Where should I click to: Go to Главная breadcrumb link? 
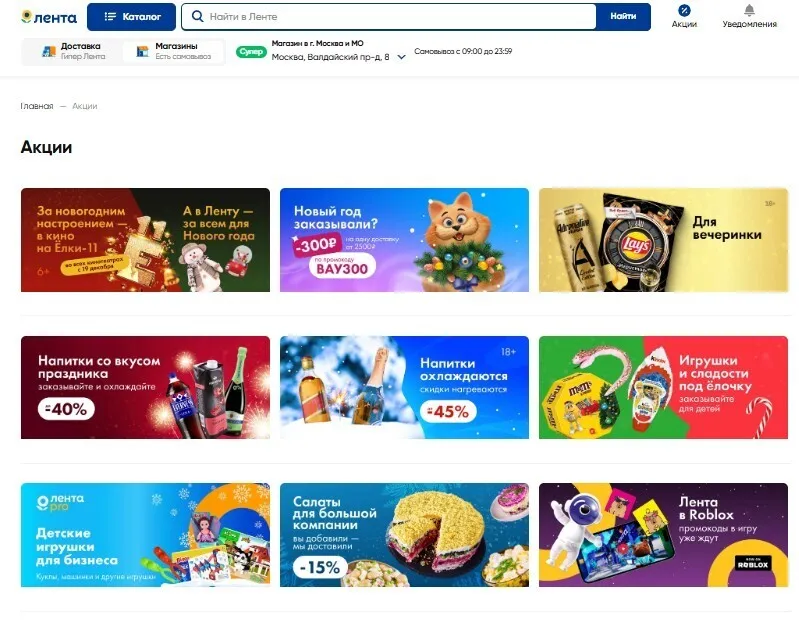click(x=37, y=106)
